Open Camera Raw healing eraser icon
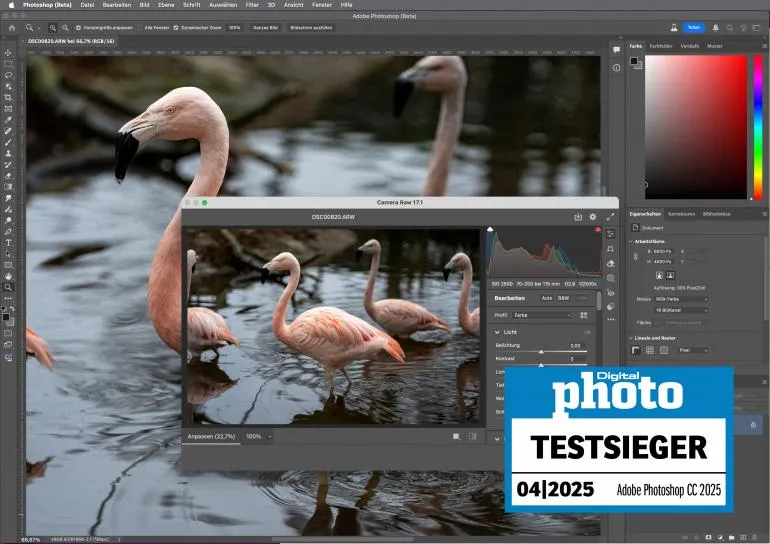Image resolution: width=770 pixels, height=544 pixels. [x=610, y=263]
